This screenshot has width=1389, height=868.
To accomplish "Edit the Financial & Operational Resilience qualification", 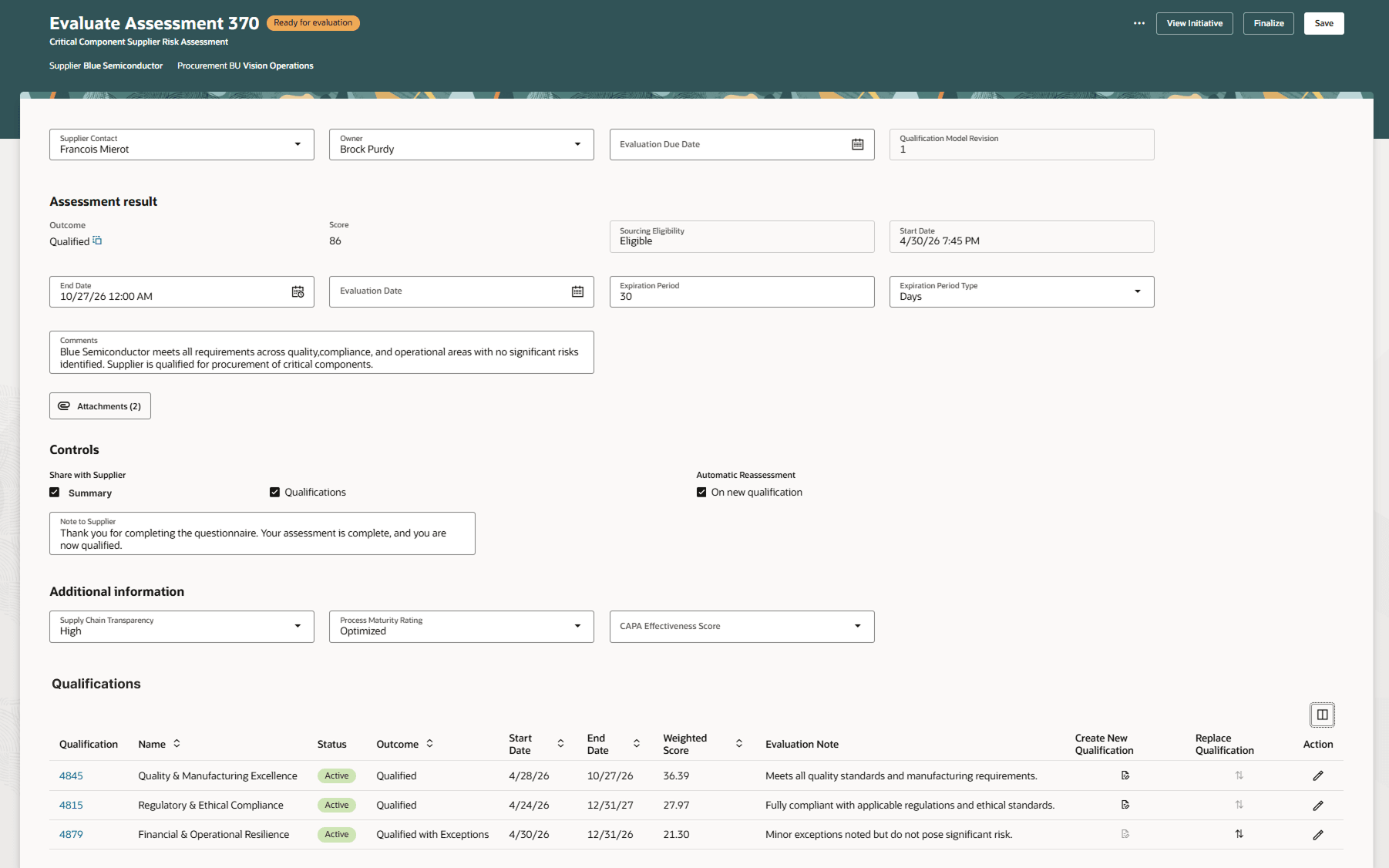I will tap(1318, 835).
